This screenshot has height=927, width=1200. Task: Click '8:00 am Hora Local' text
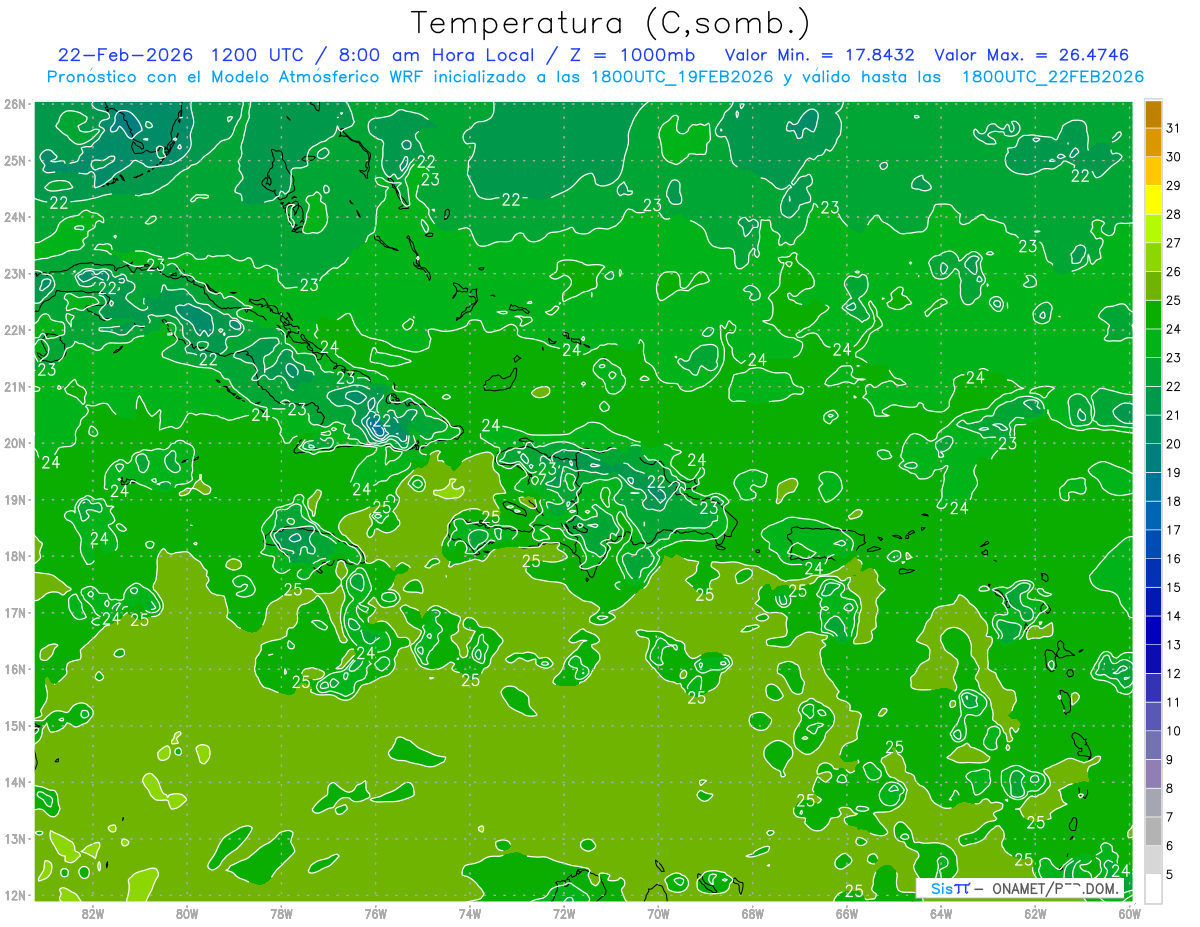tap(438, 55)
